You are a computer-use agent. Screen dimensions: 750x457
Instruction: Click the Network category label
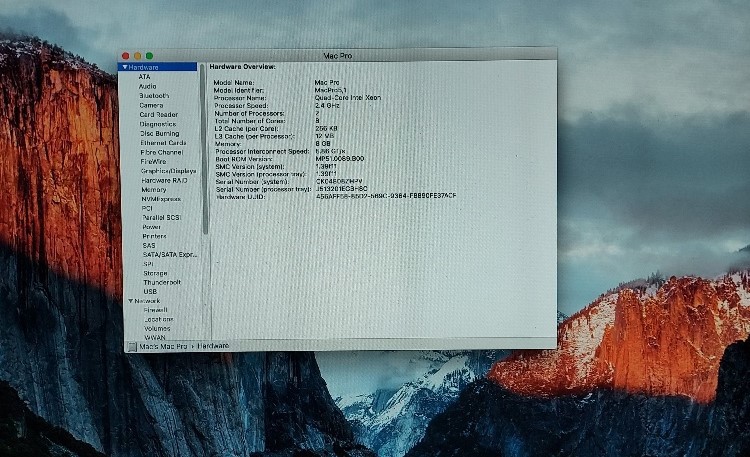click(x=147, y=301)
